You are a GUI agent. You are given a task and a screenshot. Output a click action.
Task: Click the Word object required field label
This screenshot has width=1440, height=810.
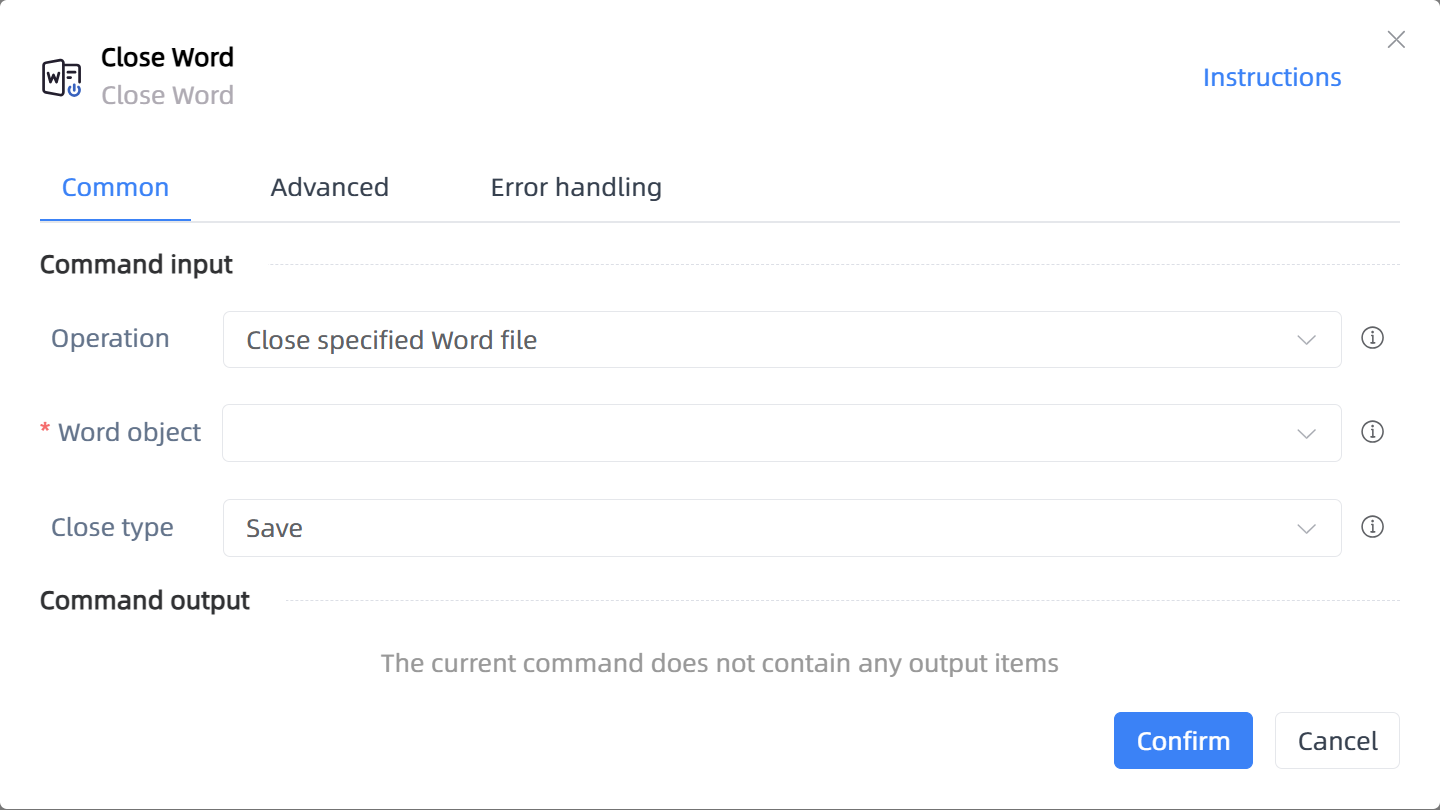point(121,432)
